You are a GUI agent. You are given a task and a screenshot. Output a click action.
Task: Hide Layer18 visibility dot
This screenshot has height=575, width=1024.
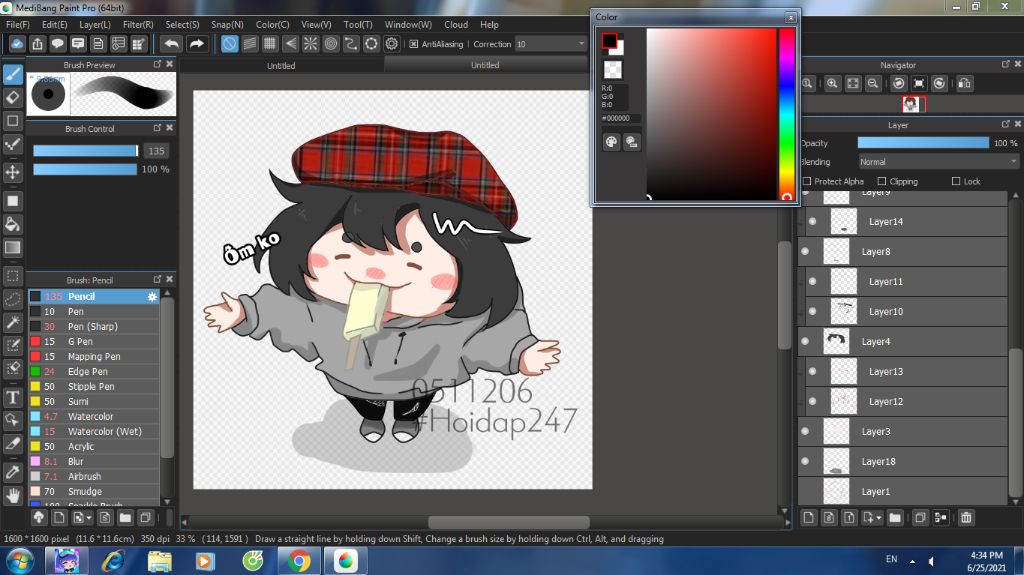coord(805,461)
